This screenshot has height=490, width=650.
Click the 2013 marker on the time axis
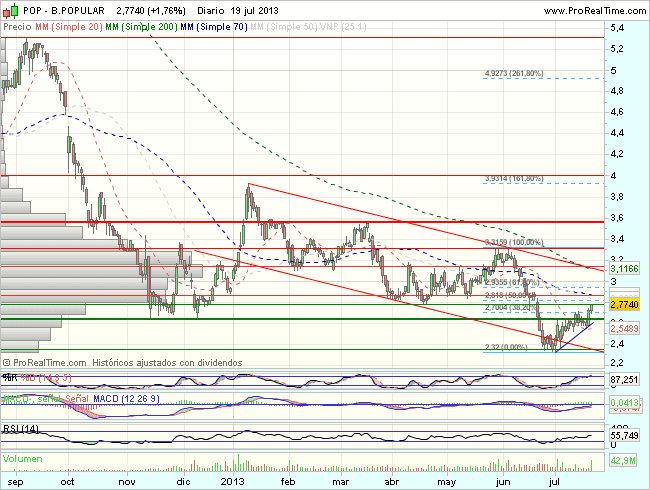pos(233,480)
